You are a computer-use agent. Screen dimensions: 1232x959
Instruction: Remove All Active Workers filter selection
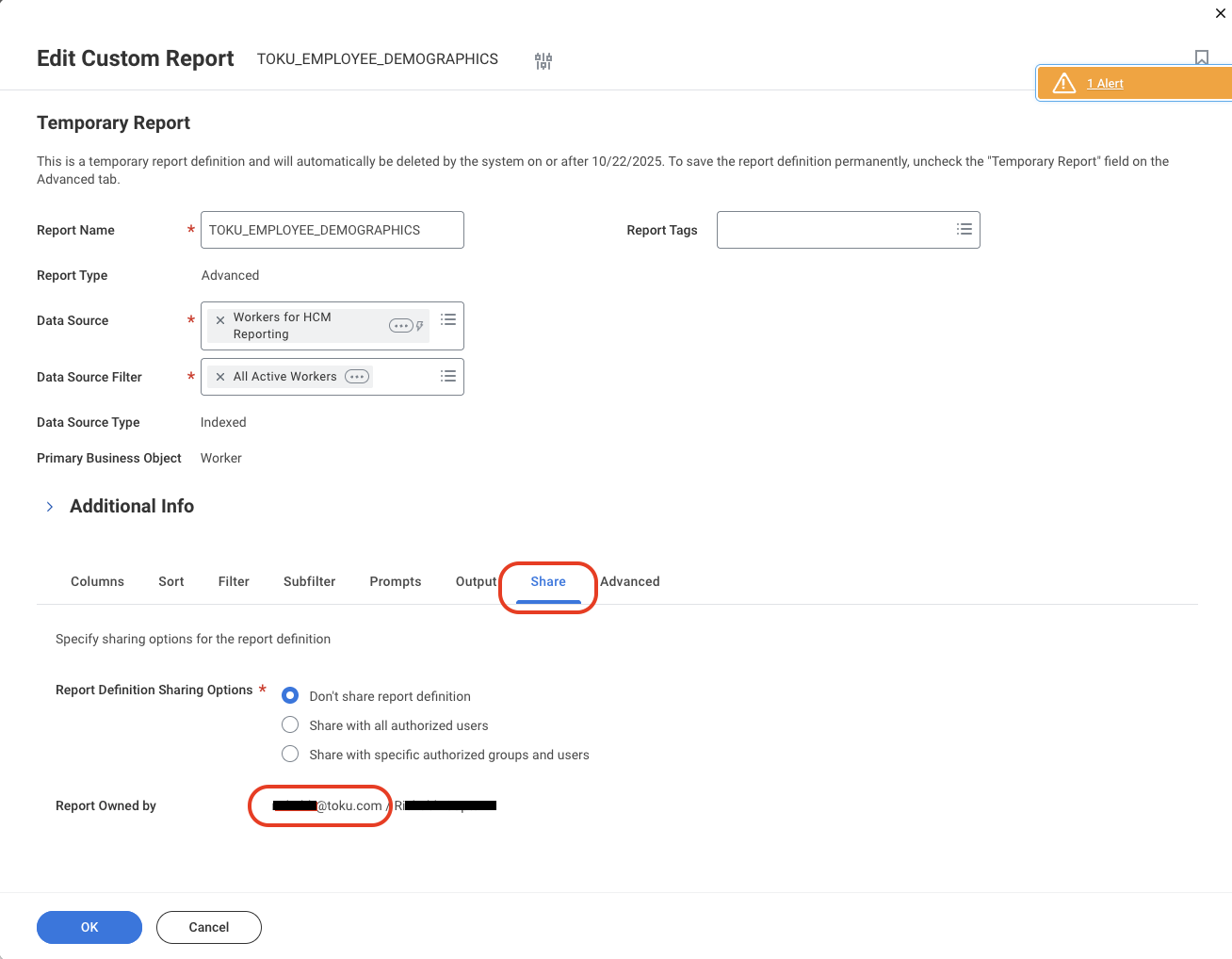pos(220,377)
